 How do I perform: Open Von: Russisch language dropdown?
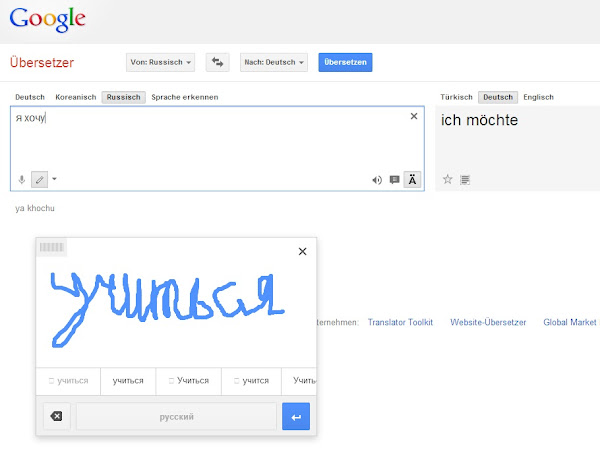(x=160, y=62)
